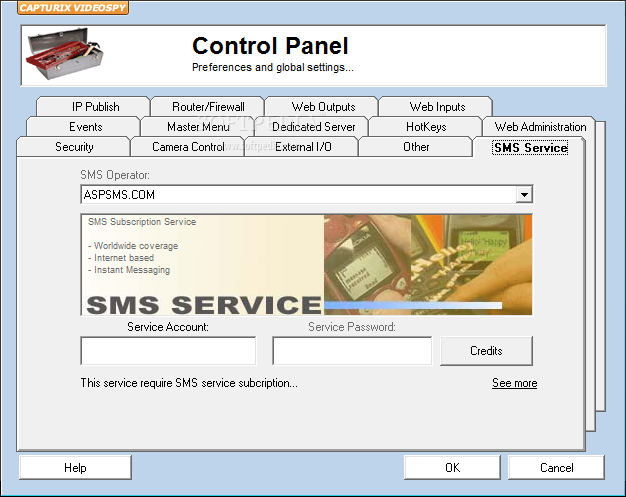Switch to Camera Control tab

pyautogui.click(x=188, y=147)
